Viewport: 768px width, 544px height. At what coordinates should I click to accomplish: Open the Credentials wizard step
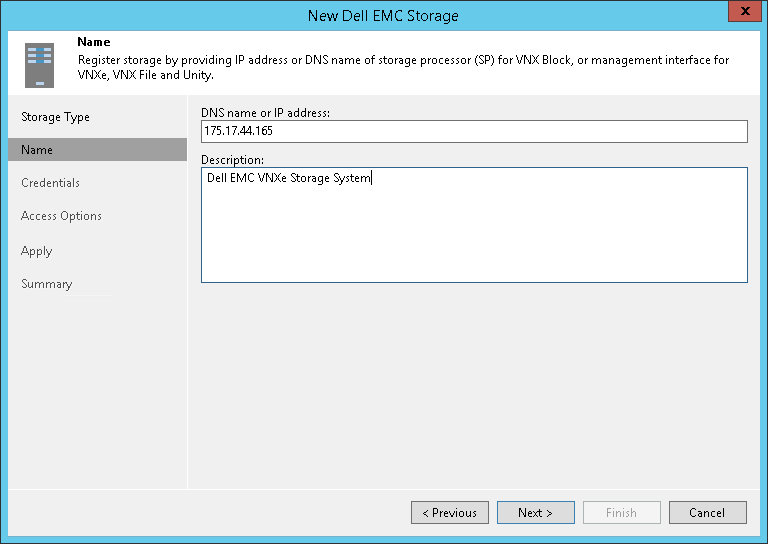pyautogui.click(x=50, y=183)
